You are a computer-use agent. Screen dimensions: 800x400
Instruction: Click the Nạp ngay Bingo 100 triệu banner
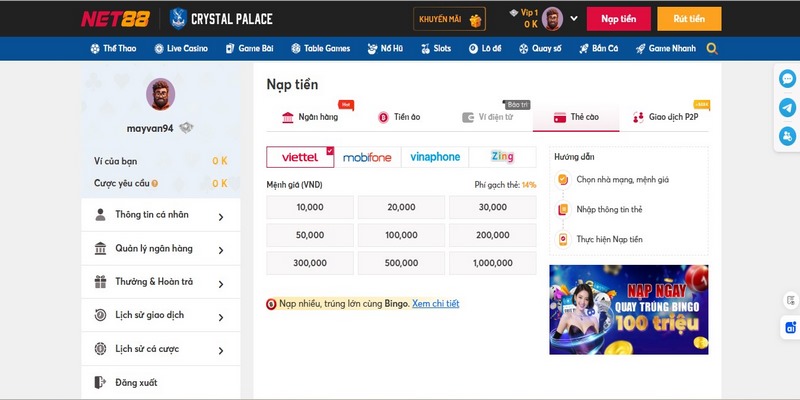(x=629, y=310)
